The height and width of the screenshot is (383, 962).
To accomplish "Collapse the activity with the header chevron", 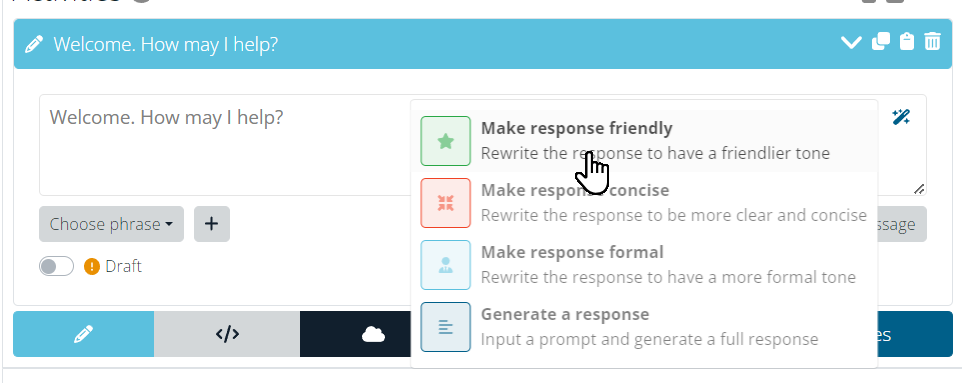I will [x=851, y=42].
